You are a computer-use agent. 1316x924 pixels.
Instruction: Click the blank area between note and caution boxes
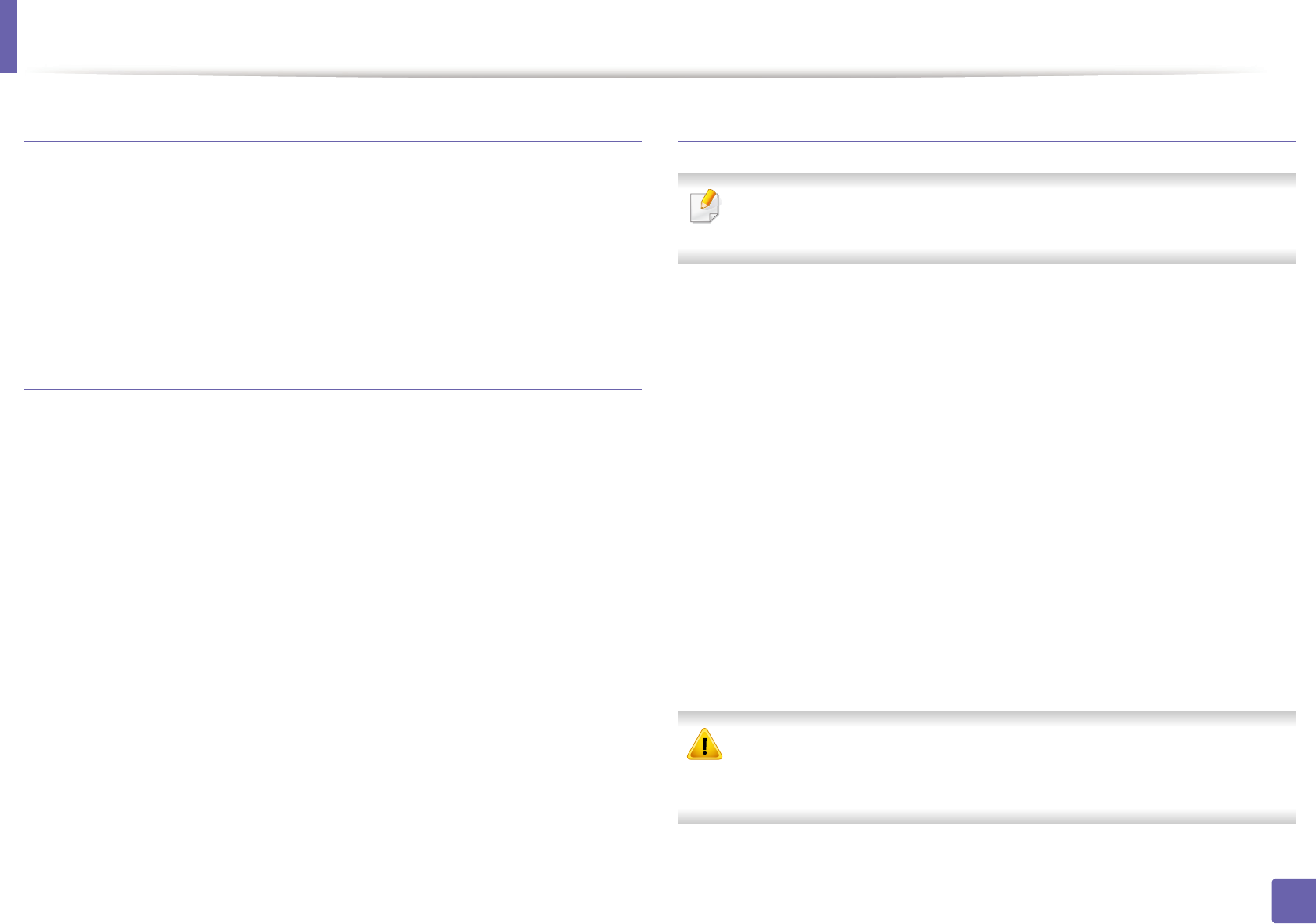point(987,486)
